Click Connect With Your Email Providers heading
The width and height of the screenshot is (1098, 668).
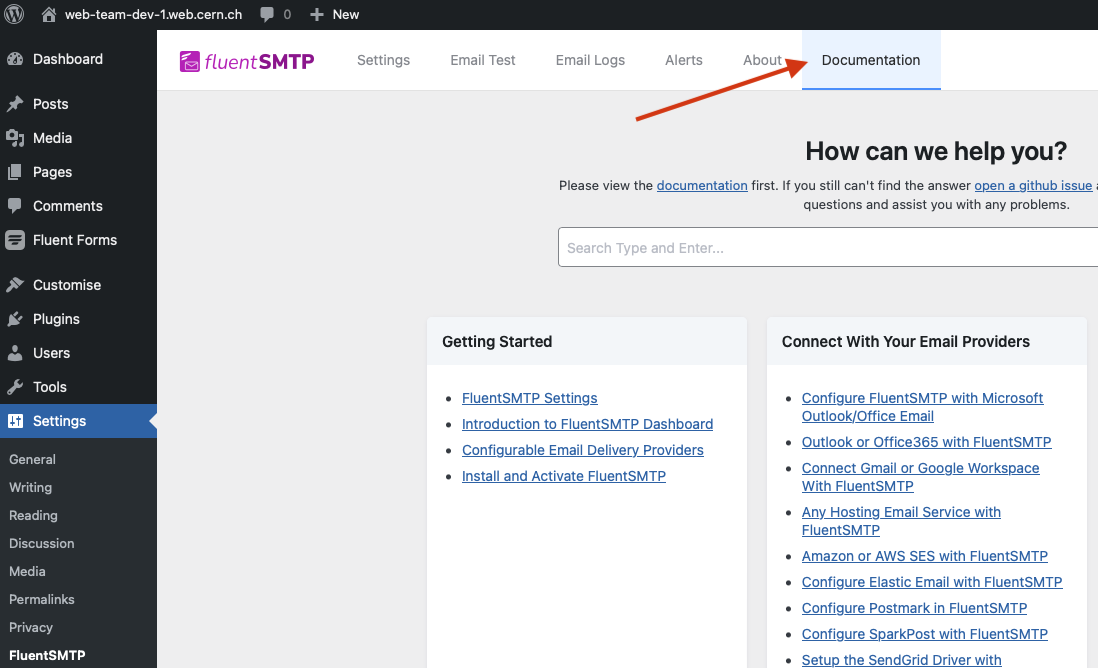(905, 342)
